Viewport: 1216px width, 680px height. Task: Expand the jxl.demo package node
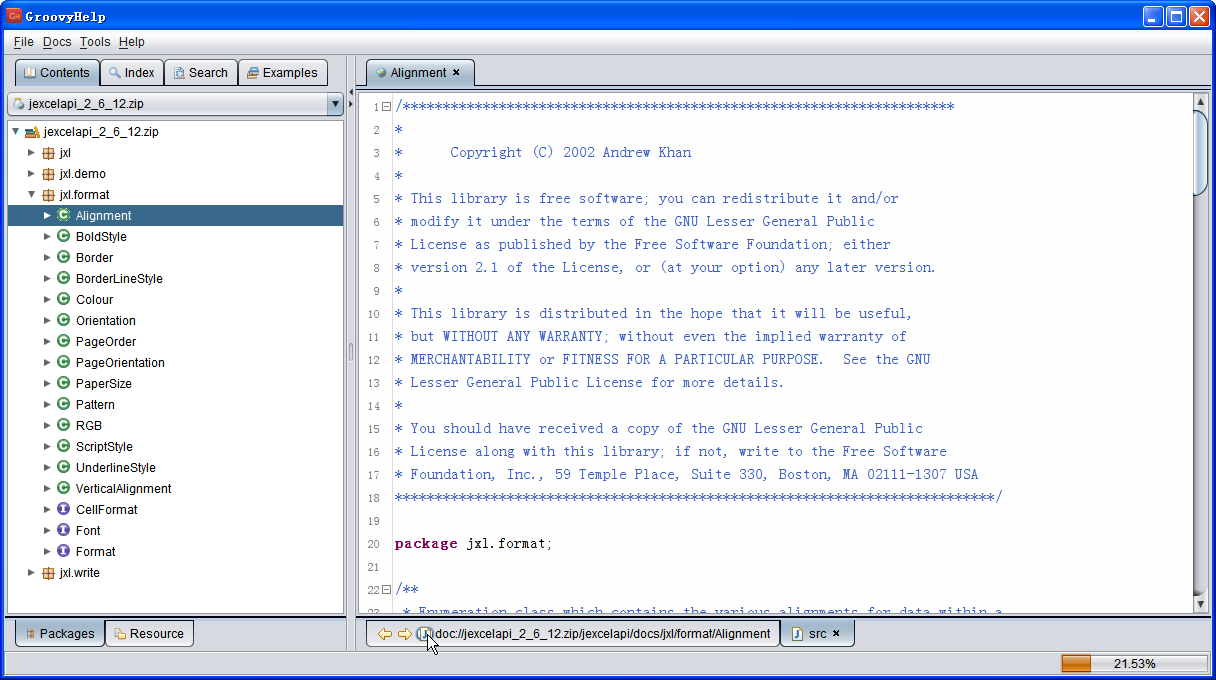(32, 174)
